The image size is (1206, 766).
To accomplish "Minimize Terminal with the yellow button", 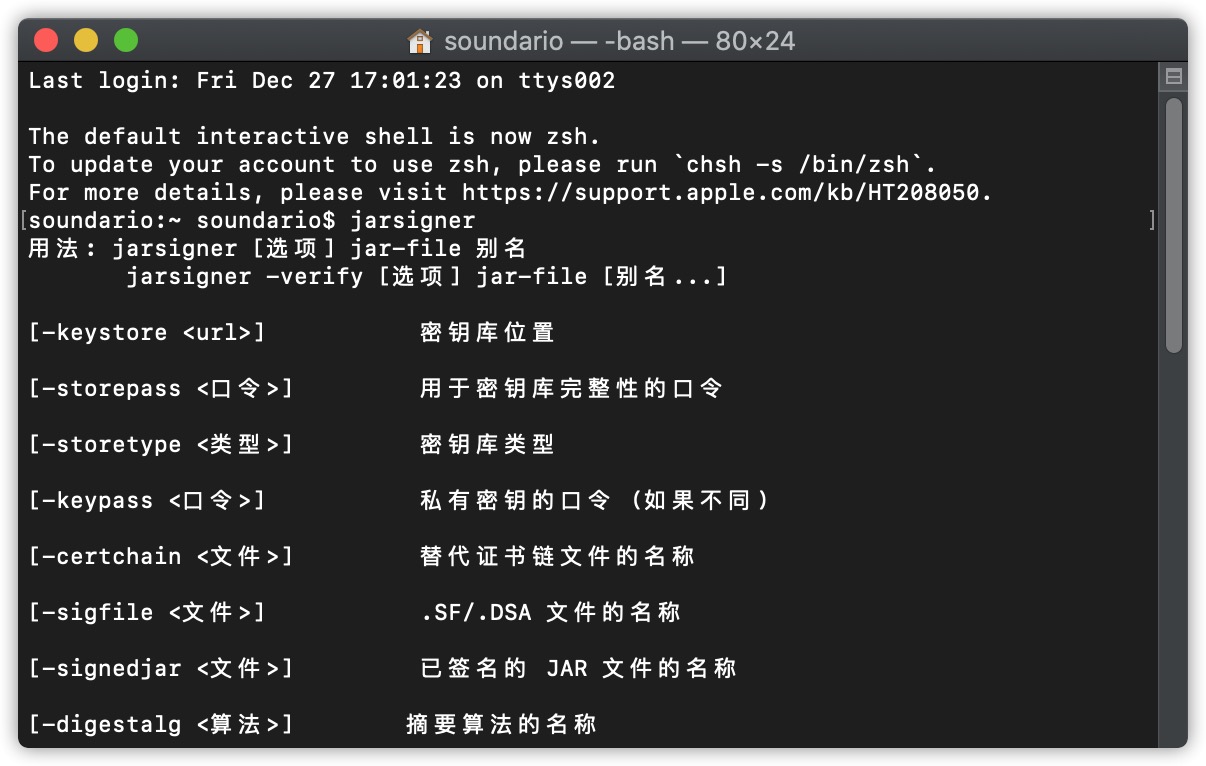I will 86,41.
